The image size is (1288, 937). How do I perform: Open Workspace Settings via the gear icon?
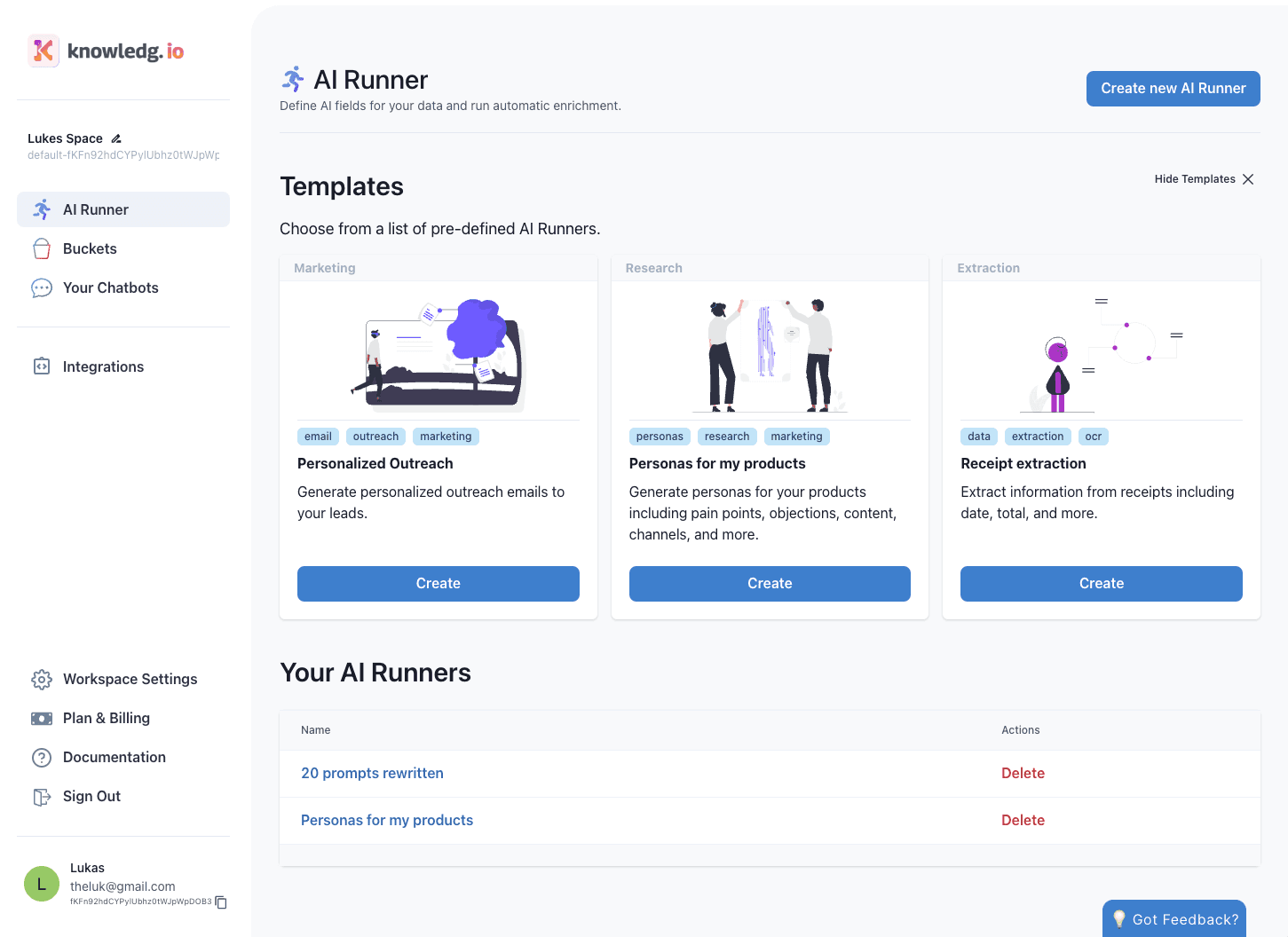pos(130,679)
